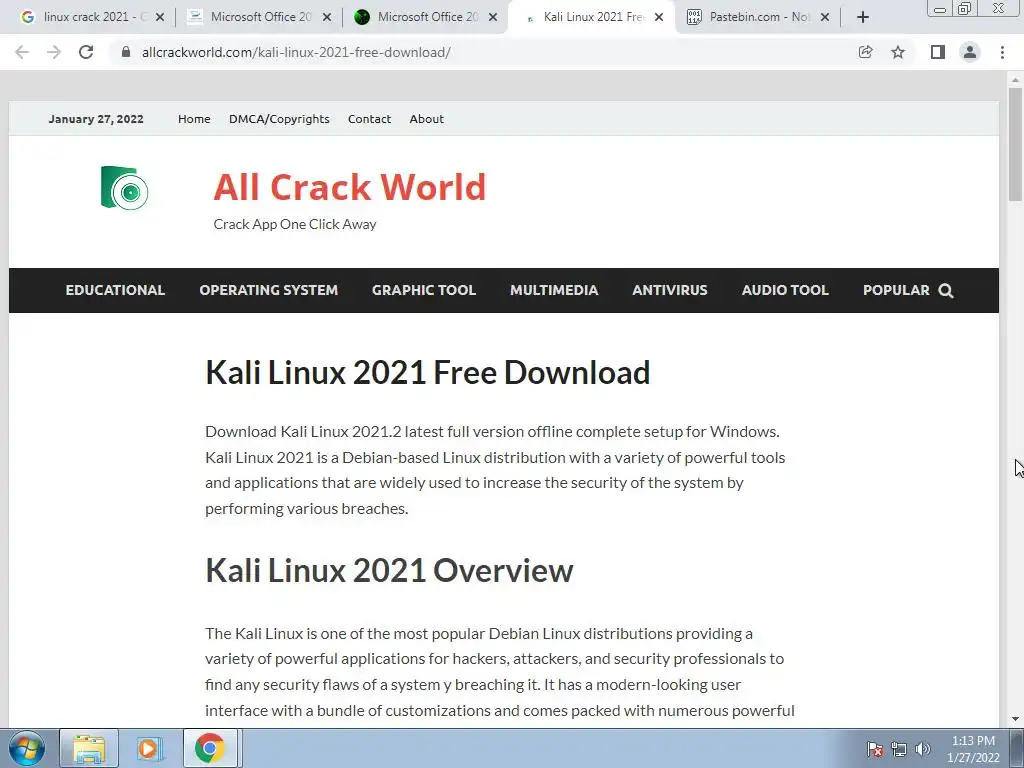The width and height of the screenshot is (1024, 768).
Task: Click the address bar URL field
Action: click(x=483, y=52)
